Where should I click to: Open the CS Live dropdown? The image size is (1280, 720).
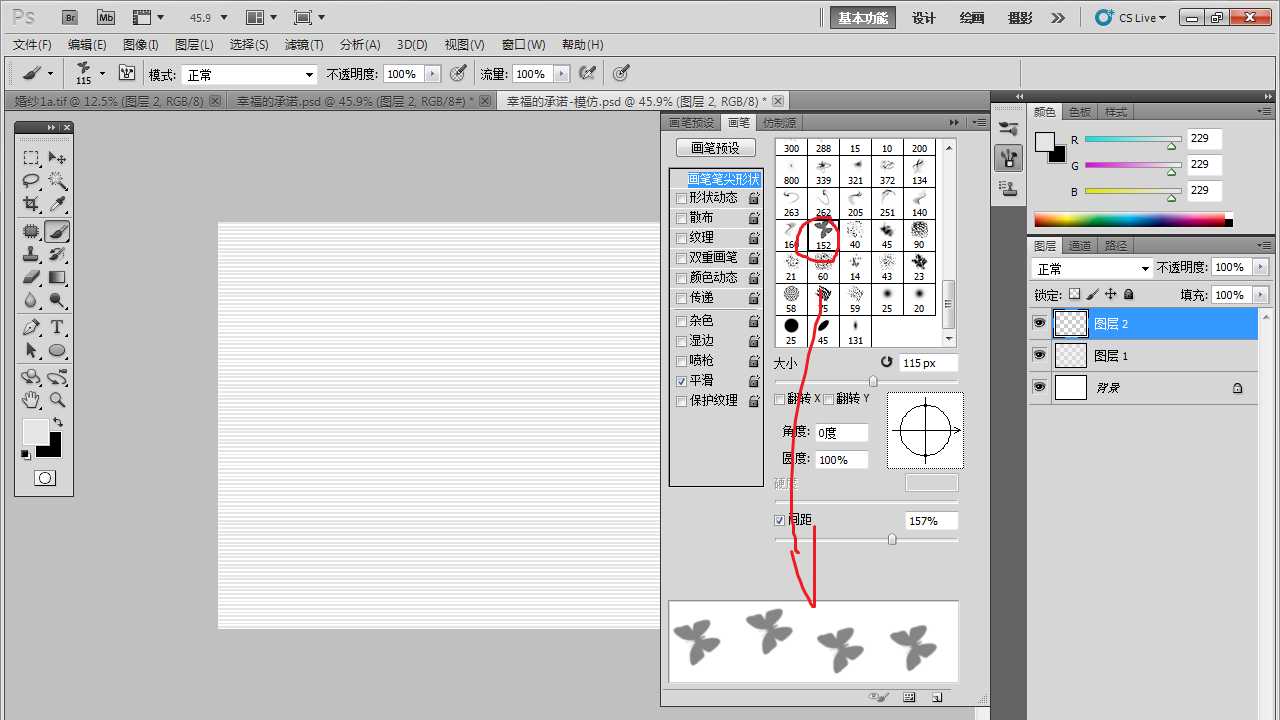[1131, 17]
